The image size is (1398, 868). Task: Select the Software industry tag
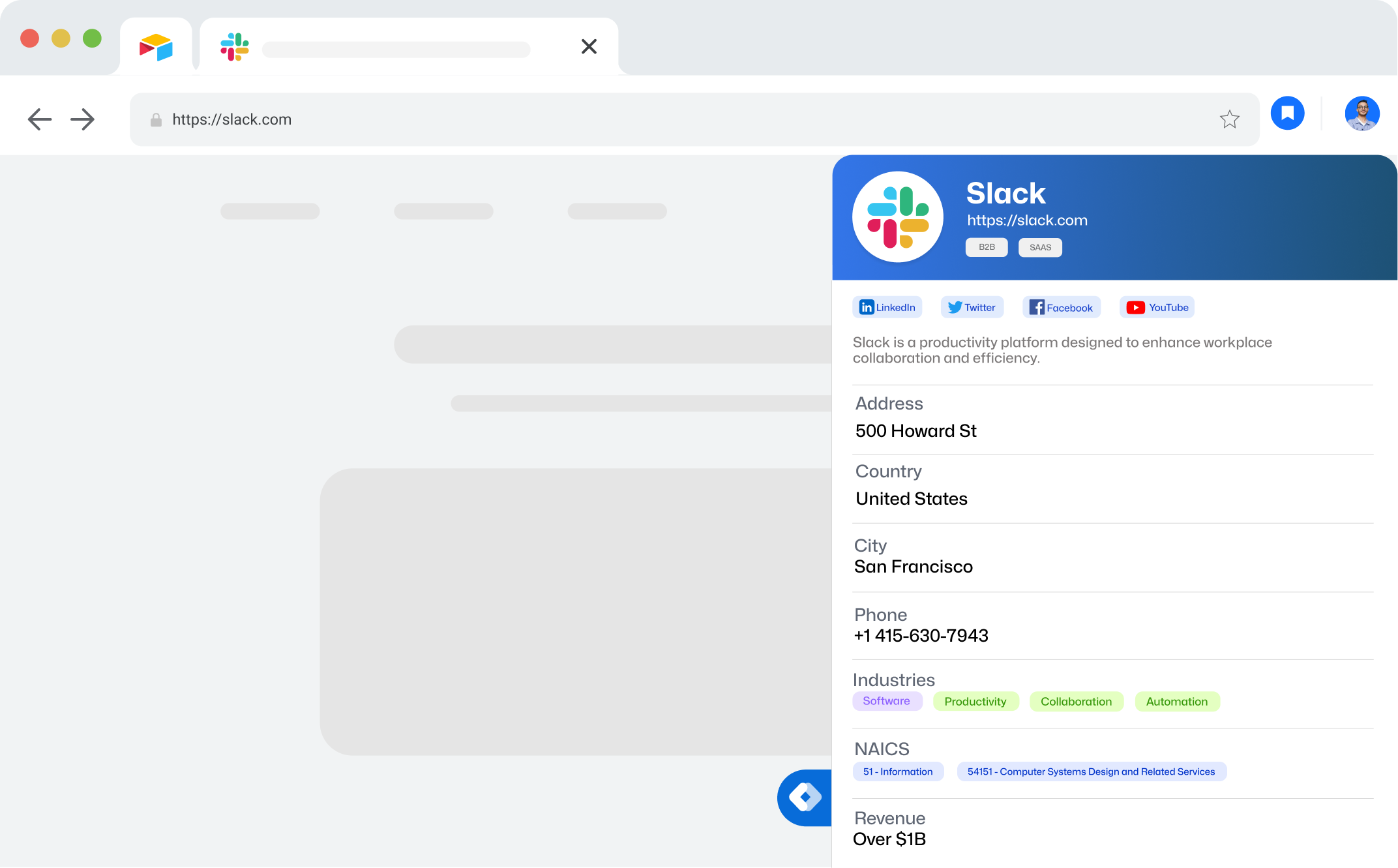click(x=887, y=701)
